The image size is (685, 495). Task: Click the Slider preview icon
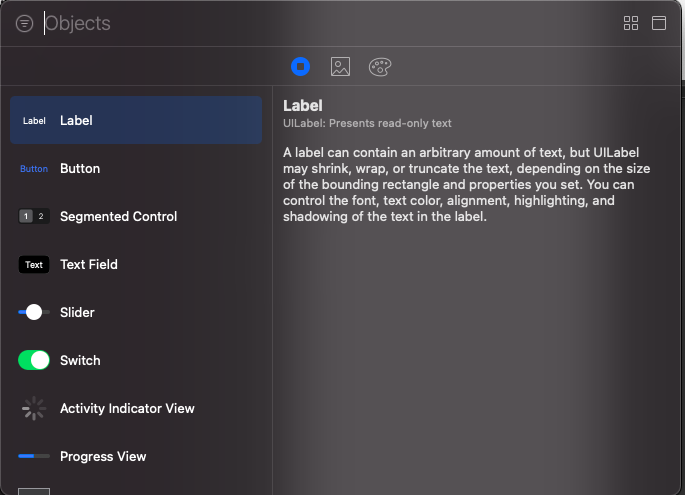[x=34, y=312]
